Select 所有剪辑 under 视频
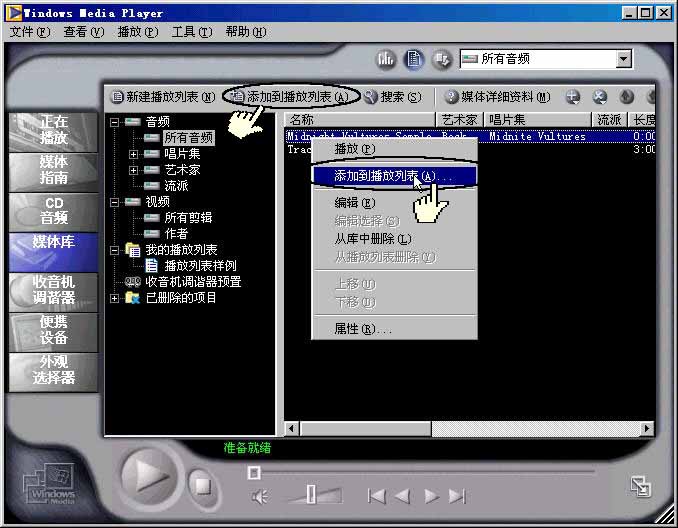The image size is (678, 528). 188,218
